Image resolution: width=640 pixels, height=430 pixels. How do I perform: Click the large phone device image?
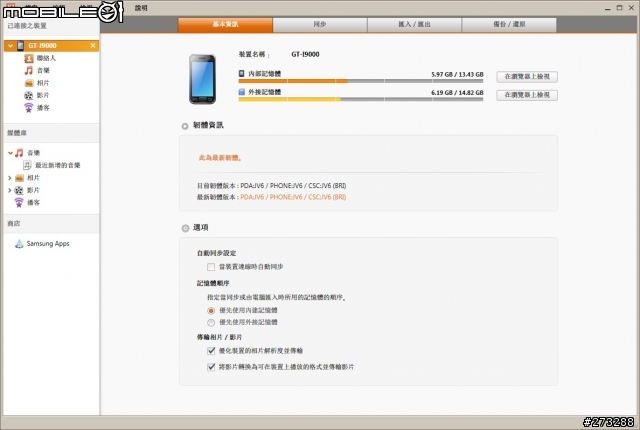coord(202,79)
